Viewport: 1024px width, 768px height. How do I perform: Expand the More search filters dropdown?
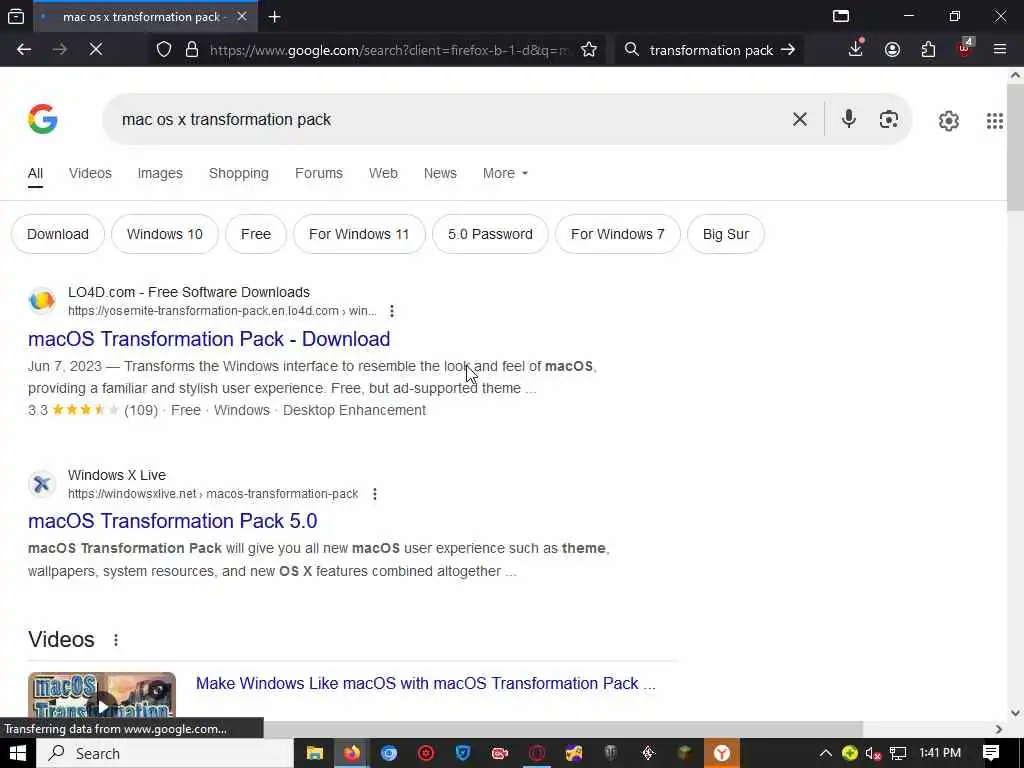(x=505, y=173)
